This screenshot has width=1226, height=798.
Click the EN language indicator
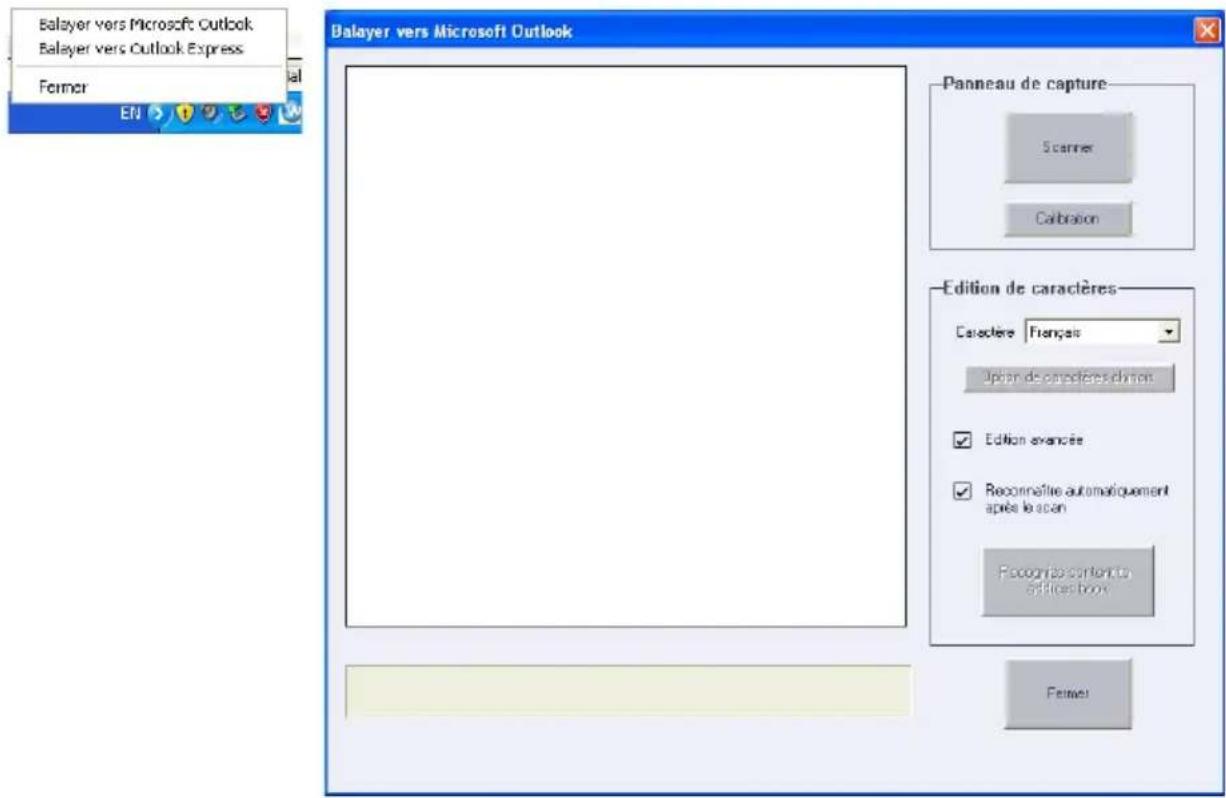pyautogui.click(x=130, y=115)
